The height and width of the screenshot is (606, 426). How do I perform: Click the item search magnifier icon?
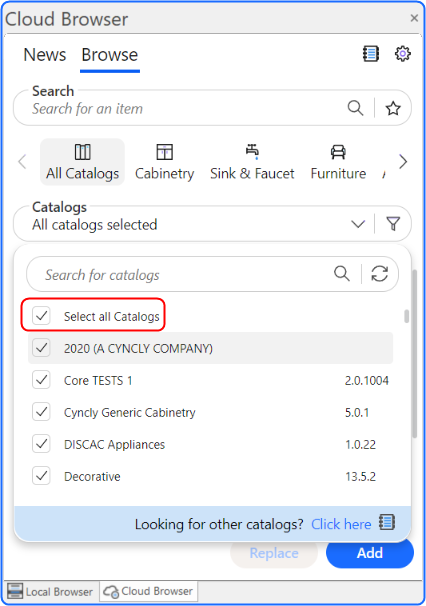point(355,108)
